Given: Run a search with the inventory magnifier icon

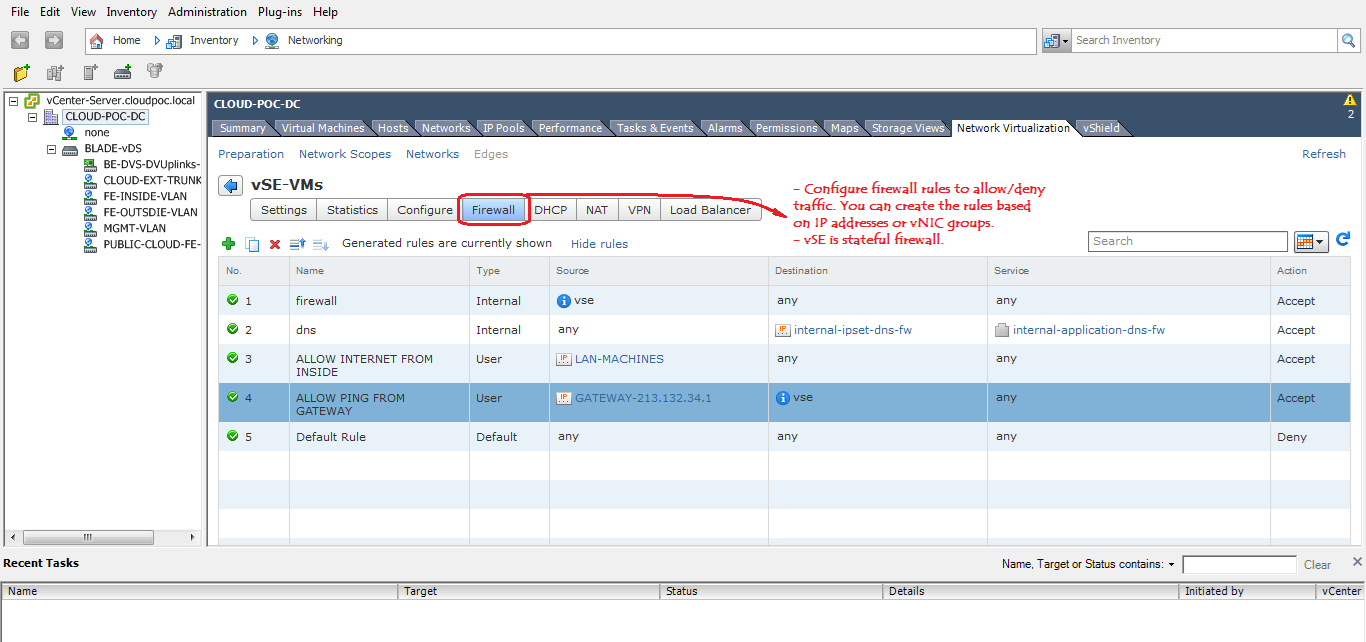Looking at the screenshot, I should [x=1347, y=40].
